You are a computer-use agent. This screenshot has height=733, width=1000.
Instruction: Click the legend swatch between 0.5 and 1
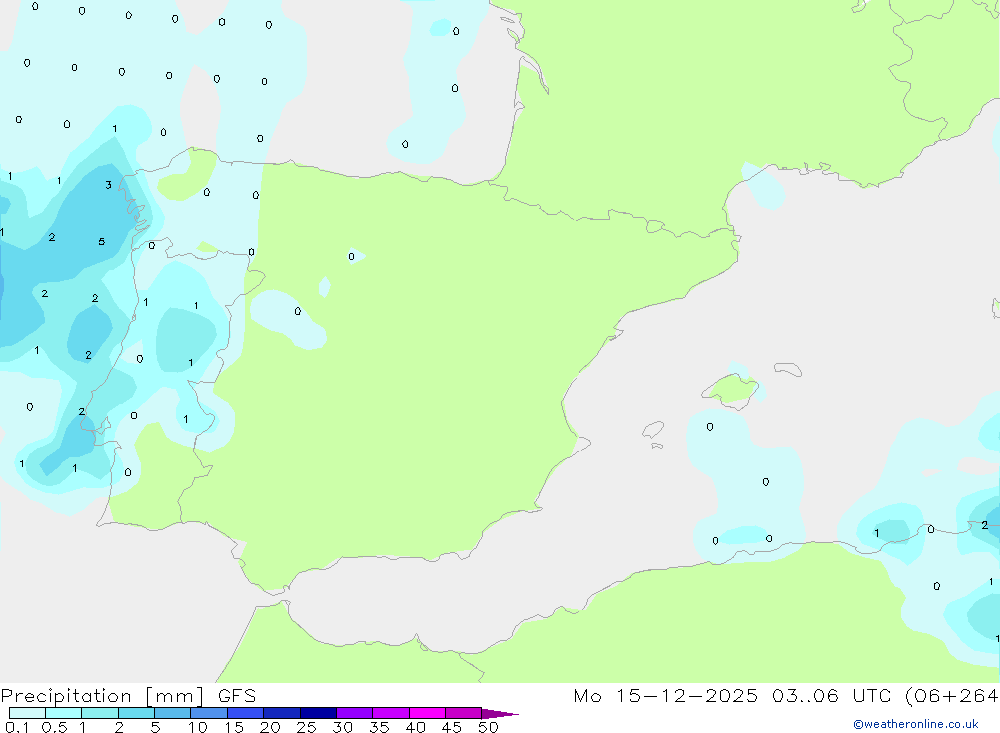coord(64,713)
